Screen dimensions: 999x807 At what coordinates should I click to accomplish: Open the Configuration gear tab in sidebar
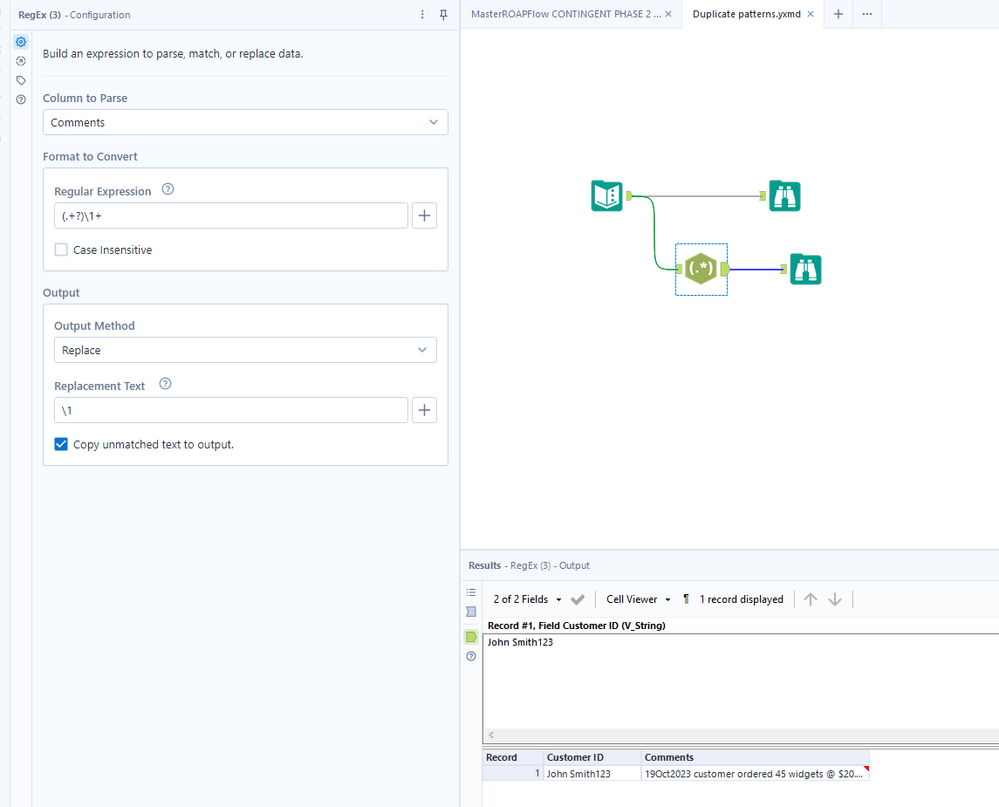pyautogui.click(x=21, y=42)
